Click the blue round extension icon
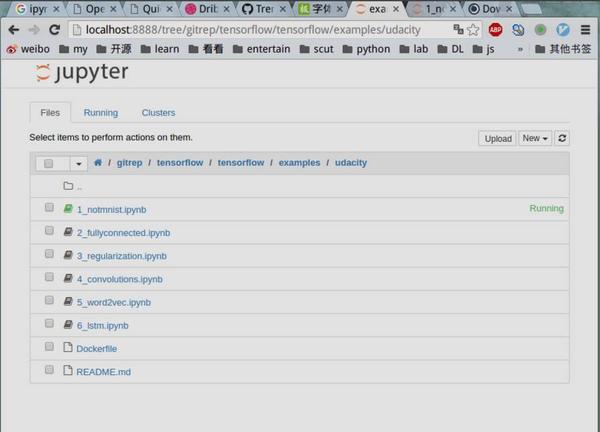 pyautogui.click(x=563, y=29)
